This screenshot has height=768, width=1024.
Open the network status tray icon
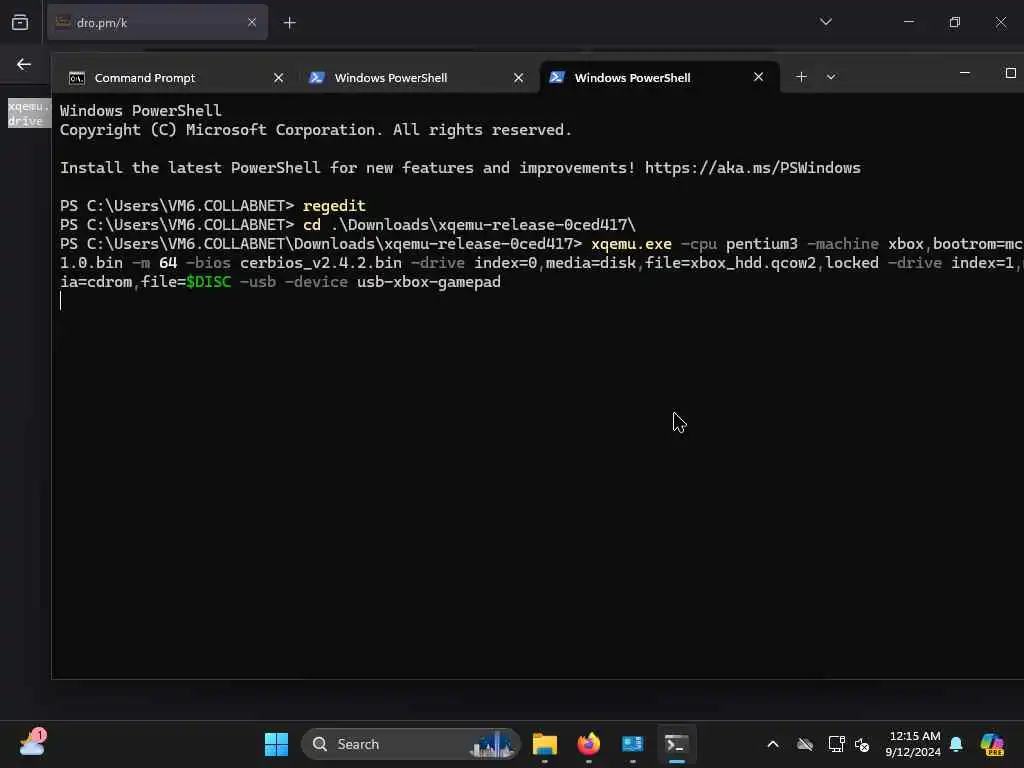click(836, 744)
